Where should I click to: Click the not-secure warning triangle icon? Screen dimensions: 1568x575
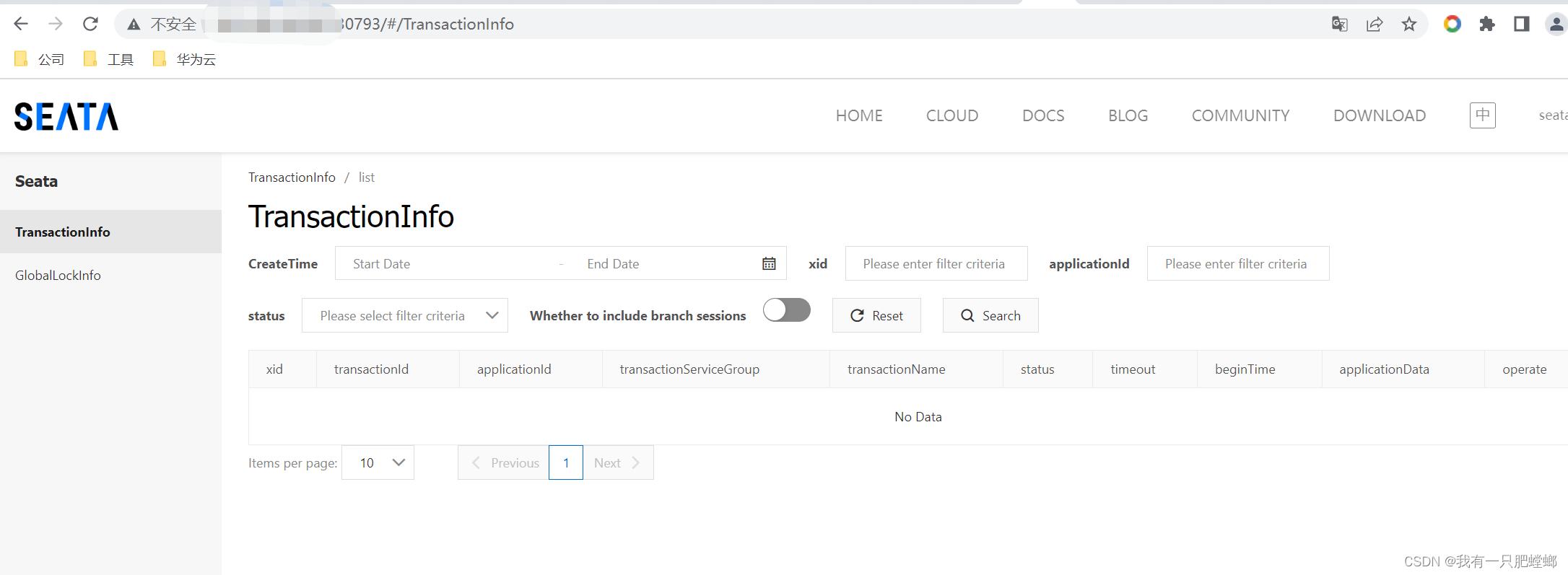tap(134, 25)
